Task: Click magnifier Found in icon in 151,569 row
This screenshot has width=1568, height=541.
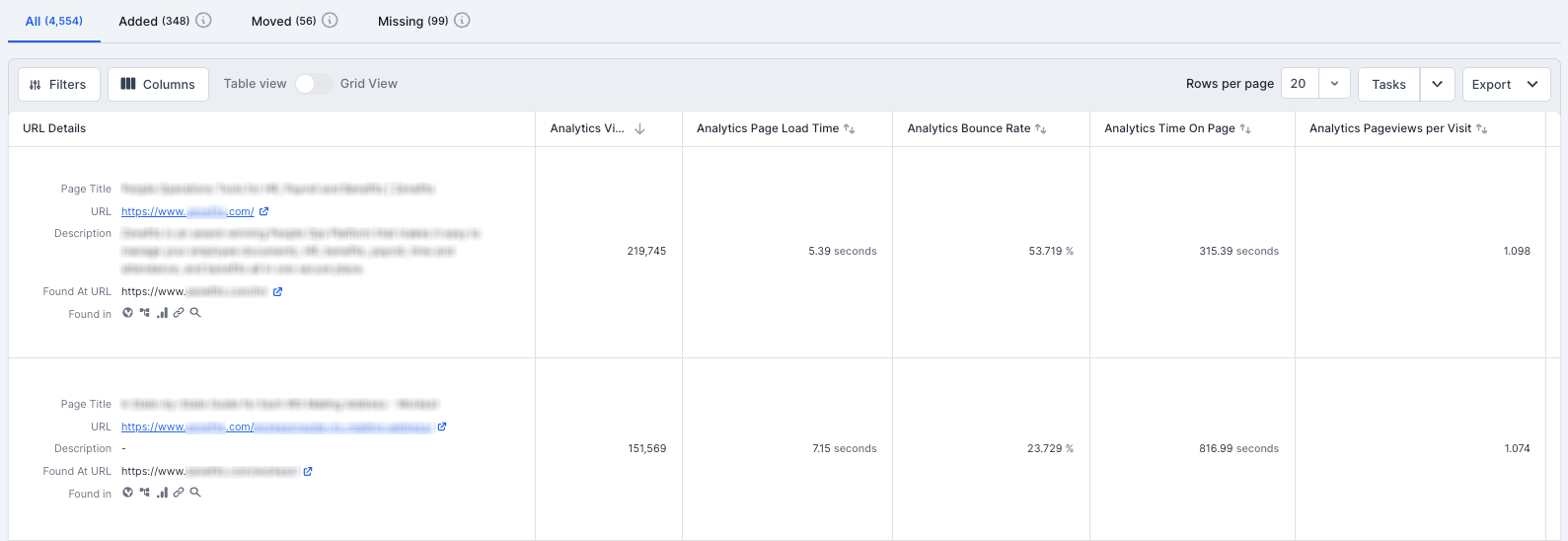Action: tap(195, 493)
